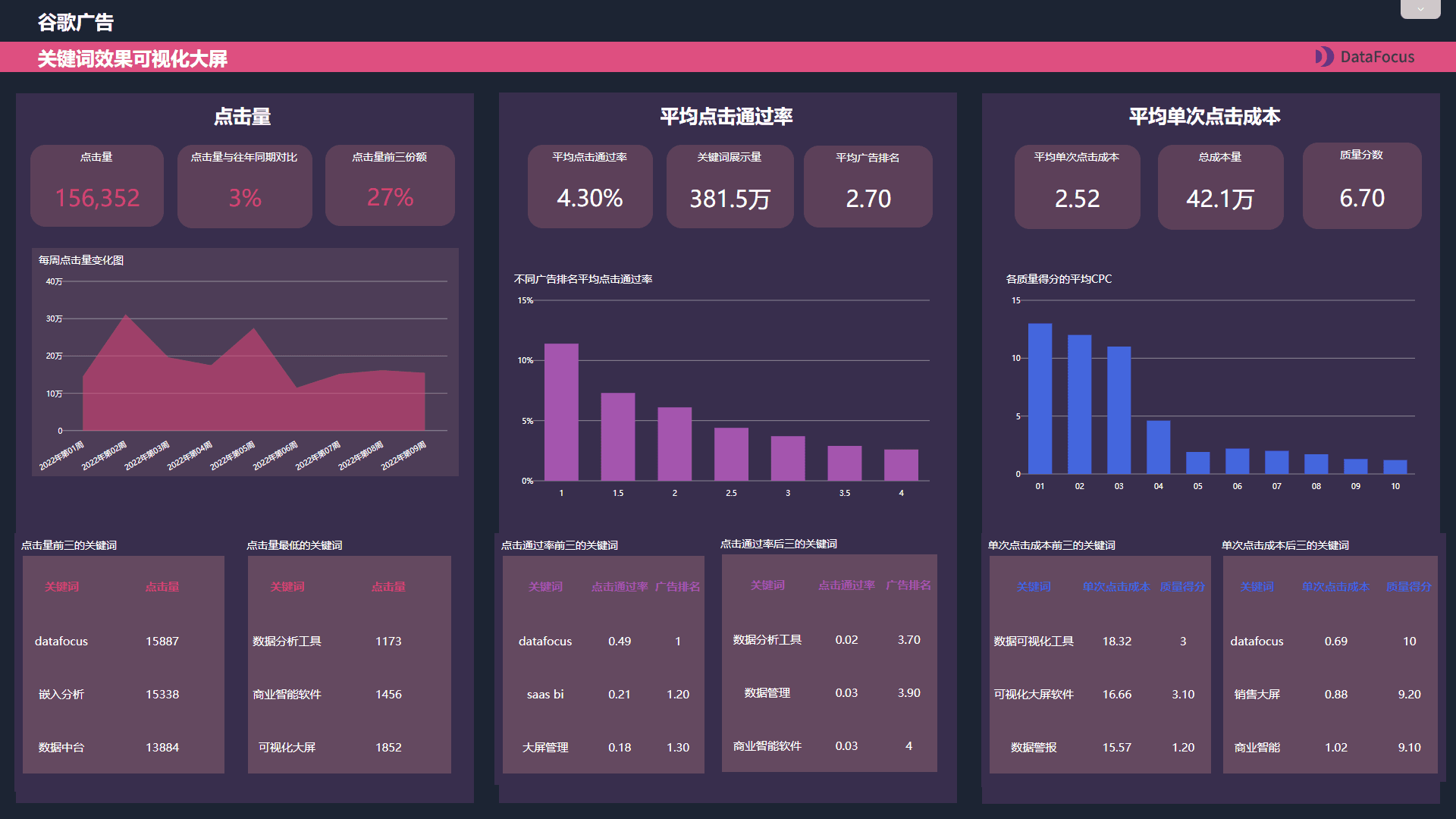Click the 单次点击成本 header in top-three CPC table
Image resolution: width=1456 pixels, height=819 pixels.
[1116, 587]
